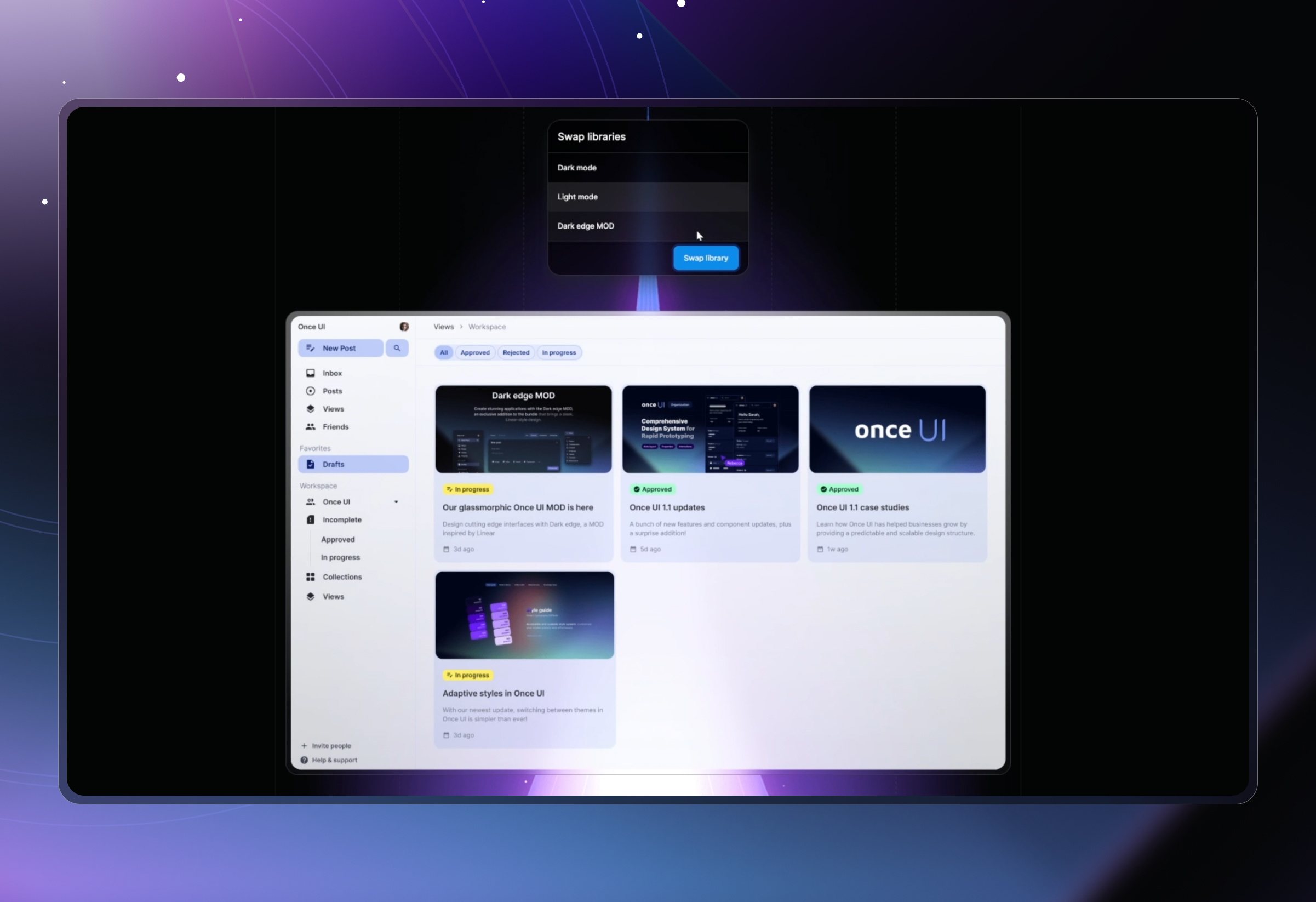Screen dimensions: 1316x902
Task: Click the search magnifier beside New Post
Action: click(396, 347)
